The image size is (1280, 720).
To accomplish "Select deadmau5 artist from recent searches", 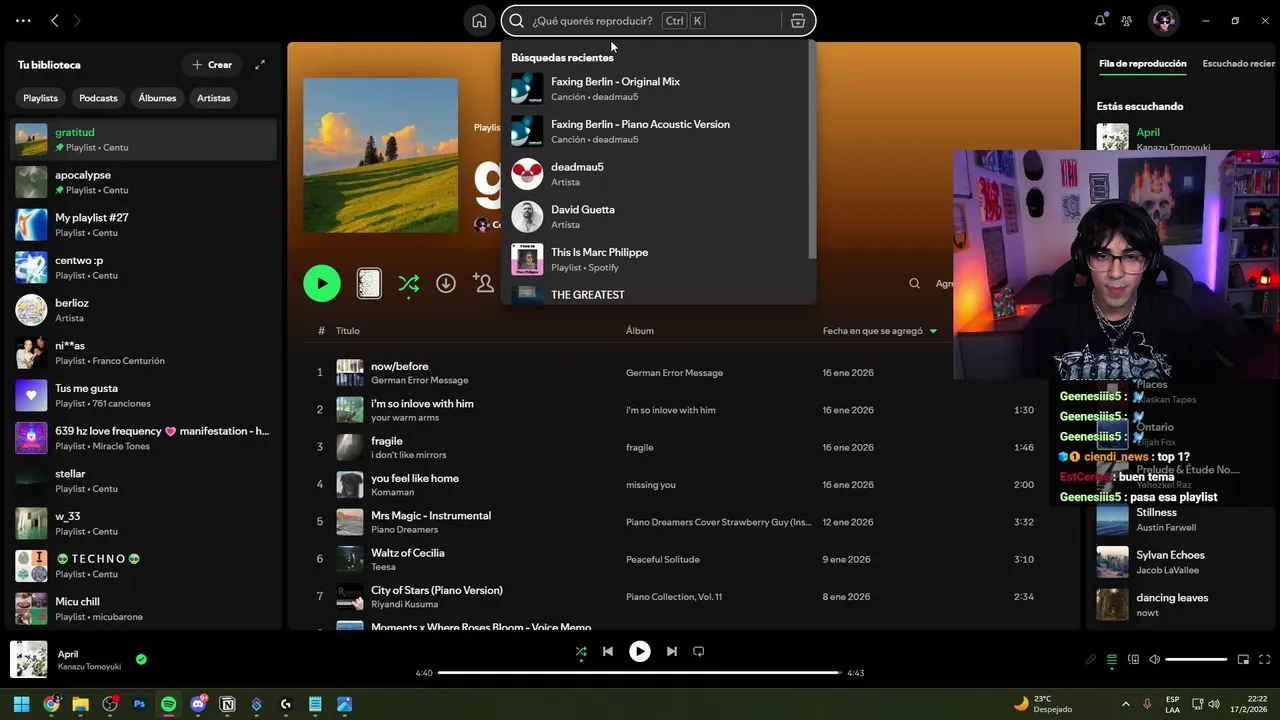I will coord(658,174).
